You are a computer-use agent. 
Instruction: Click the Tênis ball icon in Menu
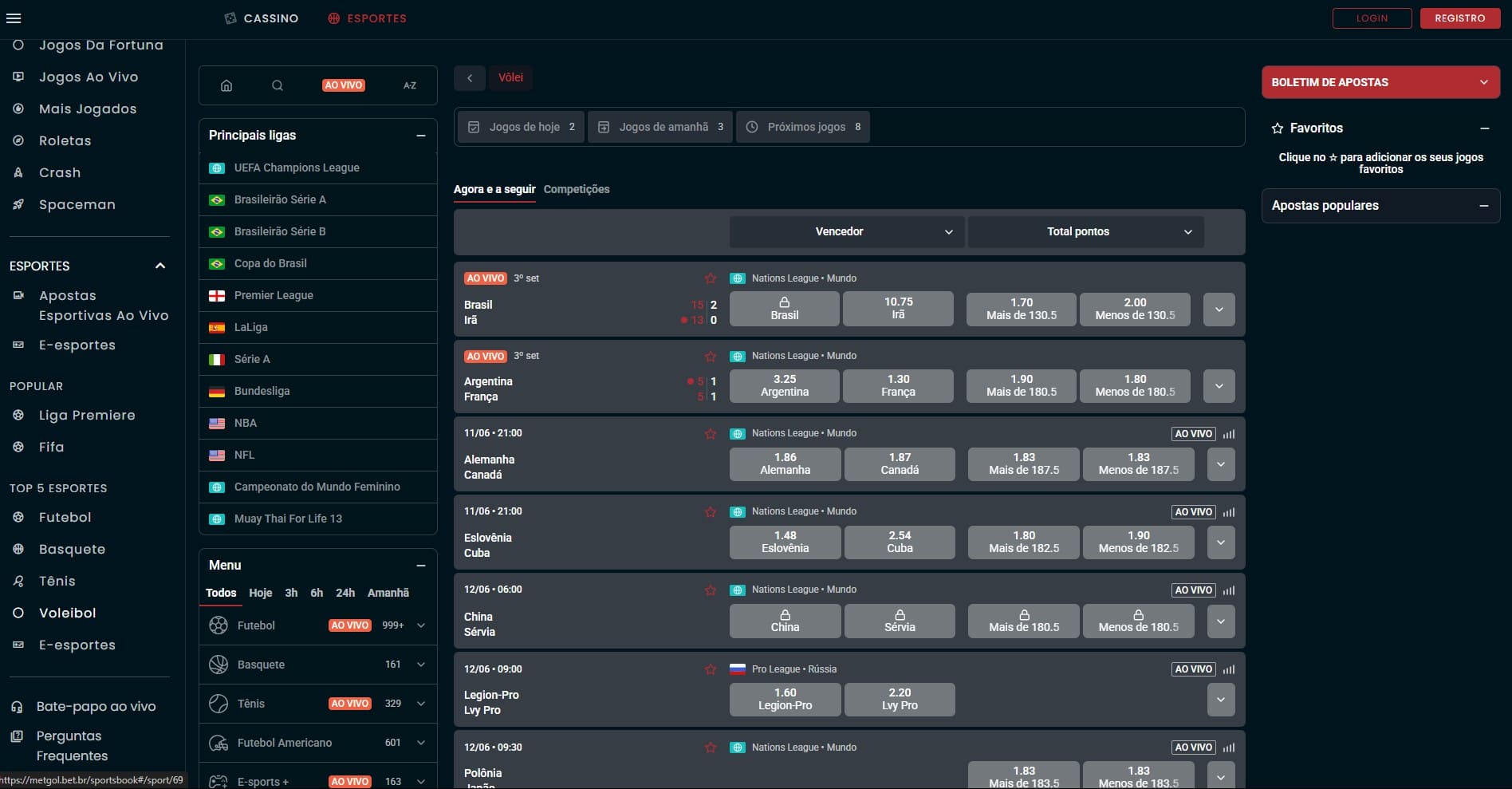point(218,704)
